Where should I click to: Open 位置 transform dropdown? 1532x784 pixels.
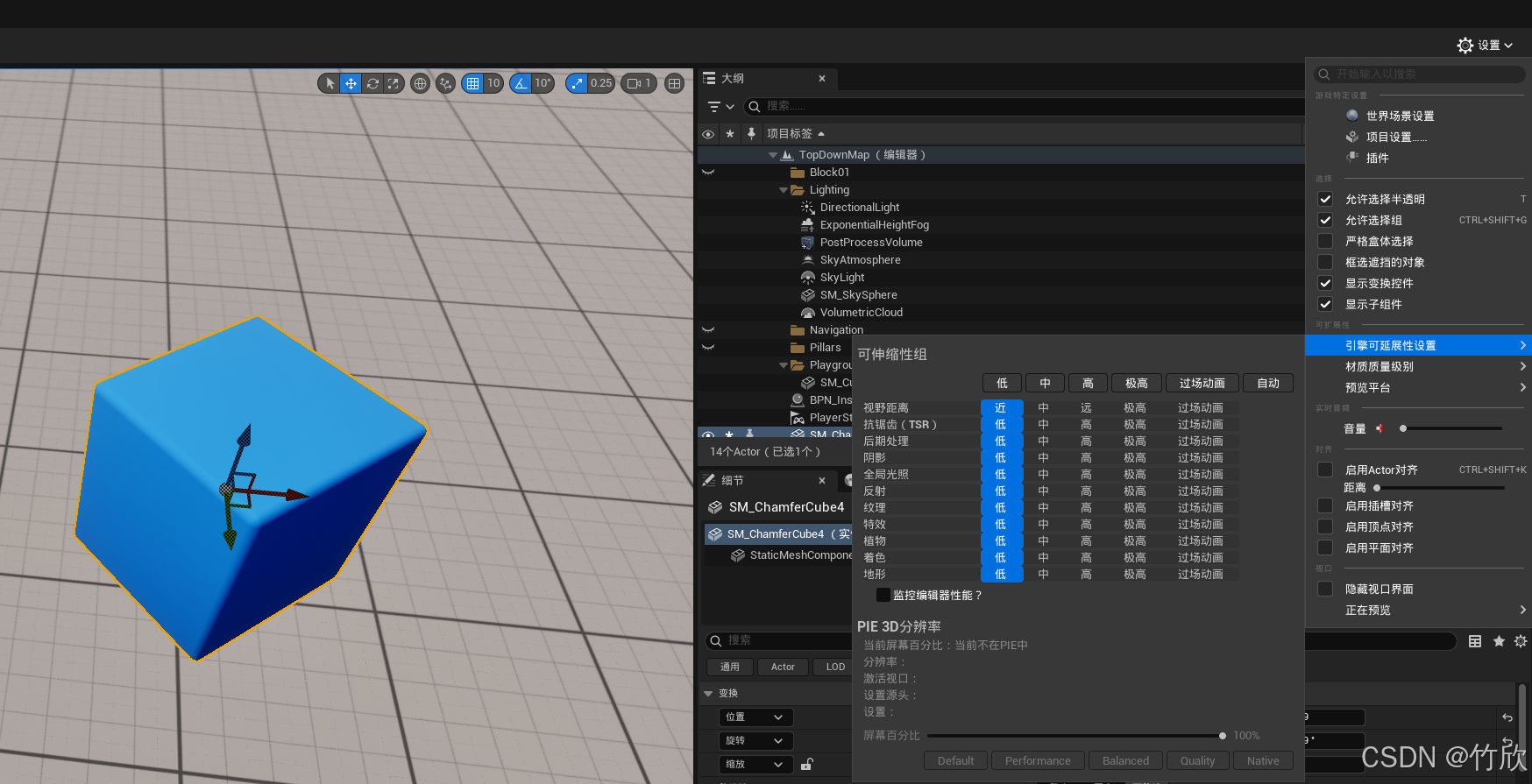(755, 717)
